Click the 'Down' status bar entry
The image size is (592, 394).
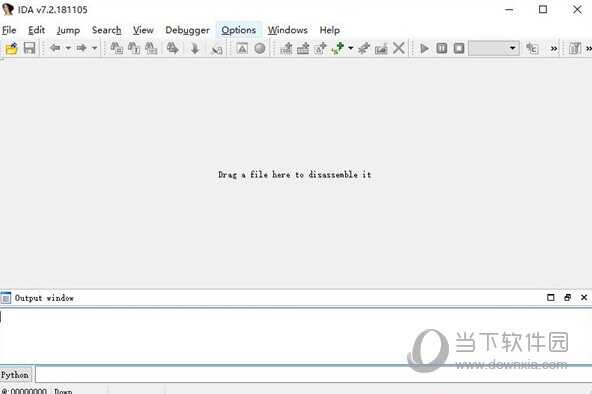tap(63, 391)
